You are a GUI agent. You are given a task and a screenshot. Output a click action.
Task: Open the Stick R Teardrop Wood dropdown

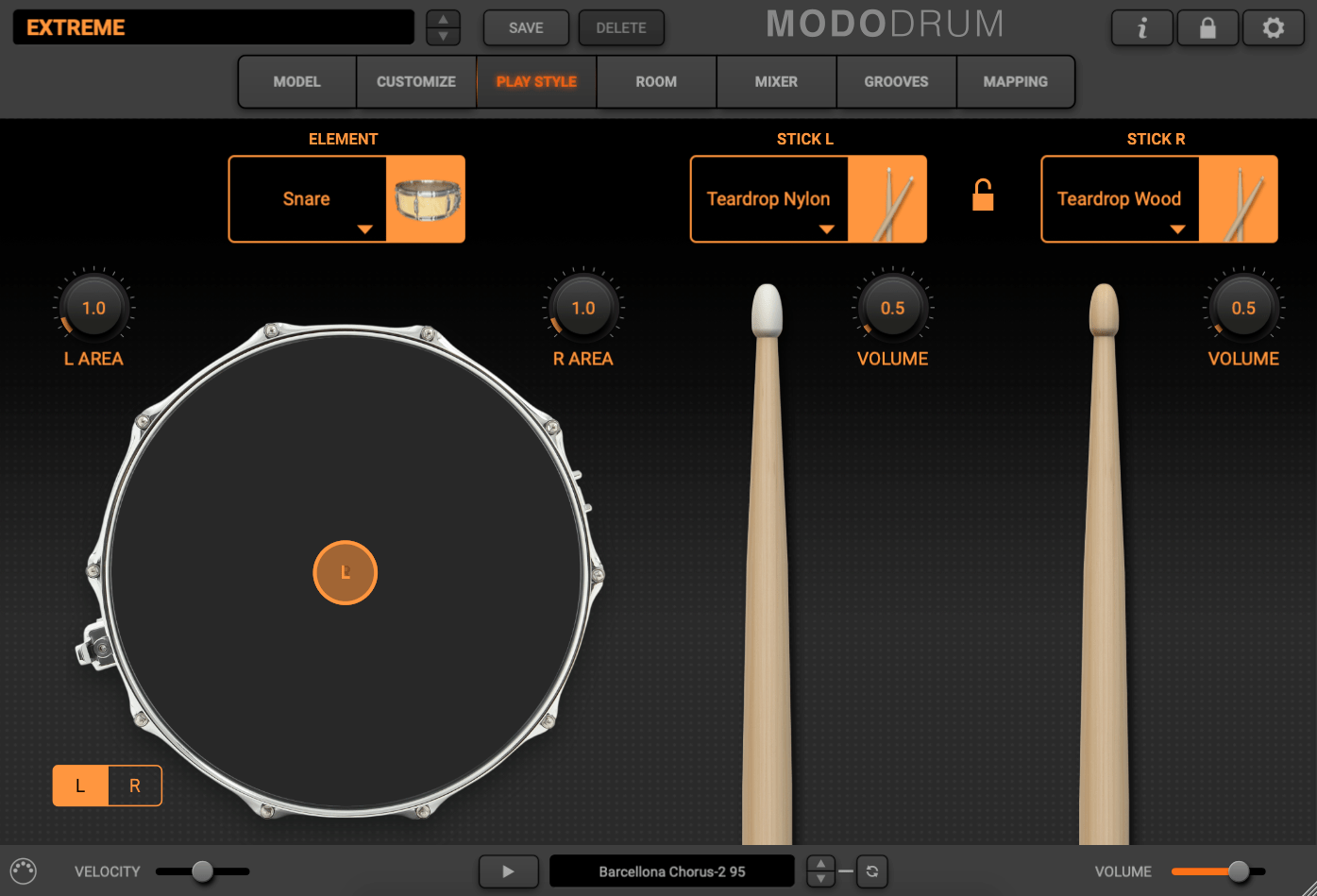[x=1120, y=199]
